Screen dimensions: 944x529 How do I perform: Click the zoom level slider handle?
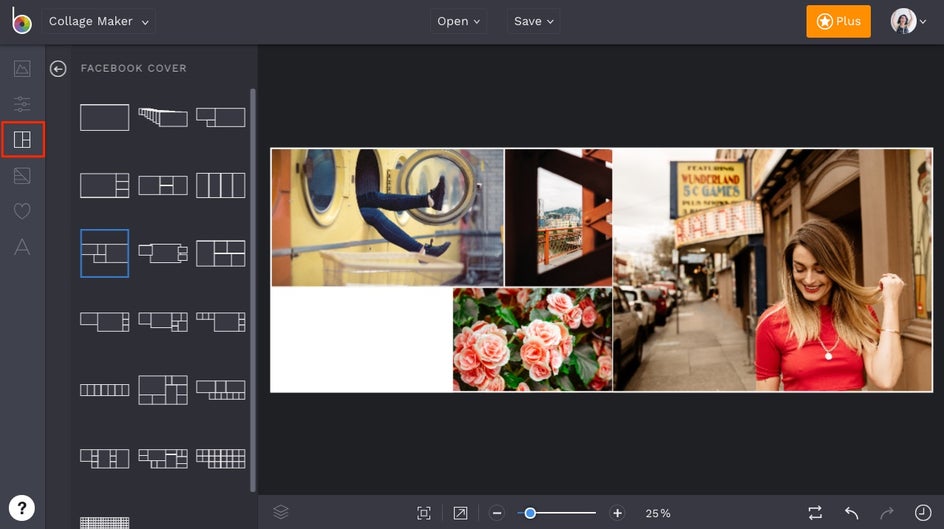click(530, 513)
